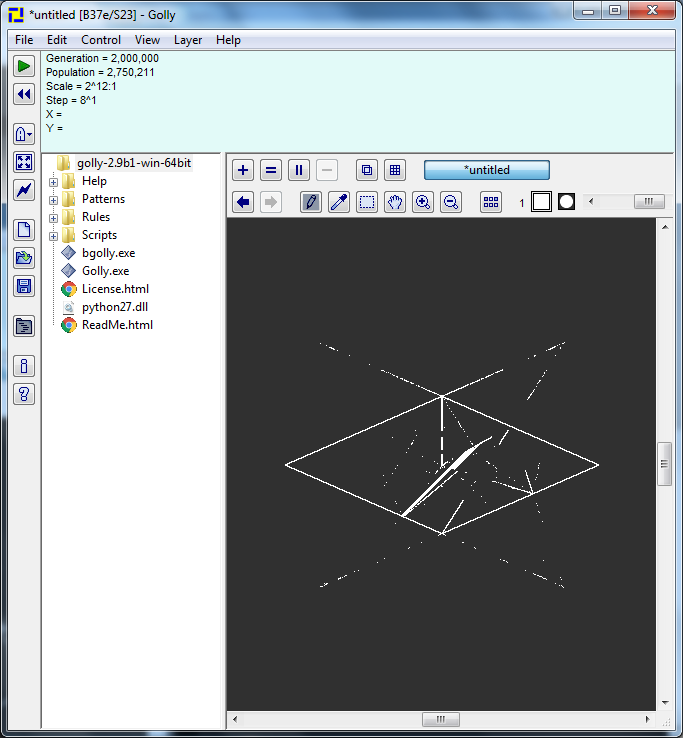Expand the Rules folder node

[x=53, y=218]
